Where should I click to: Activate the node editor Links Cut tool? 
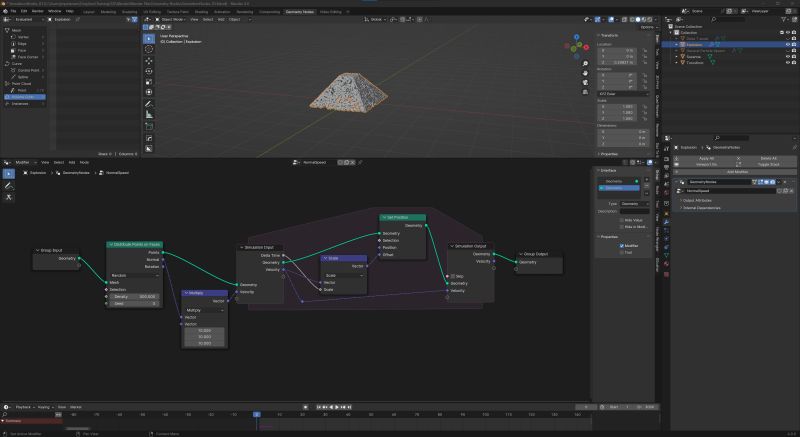point(9,197)
